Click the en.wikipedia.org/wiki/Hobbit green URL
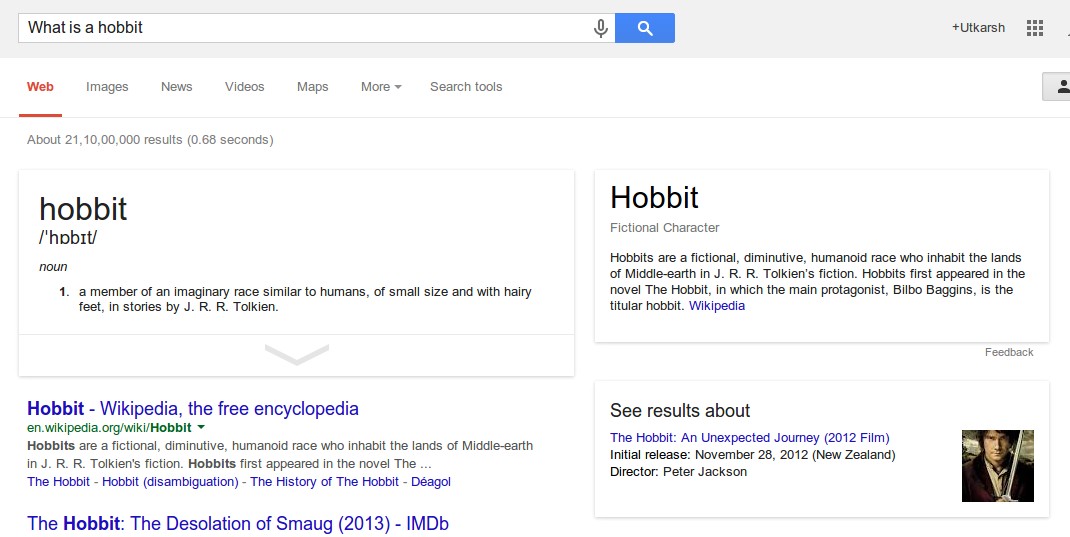This screenshot has height=537, width=1070. click(109, 428)
